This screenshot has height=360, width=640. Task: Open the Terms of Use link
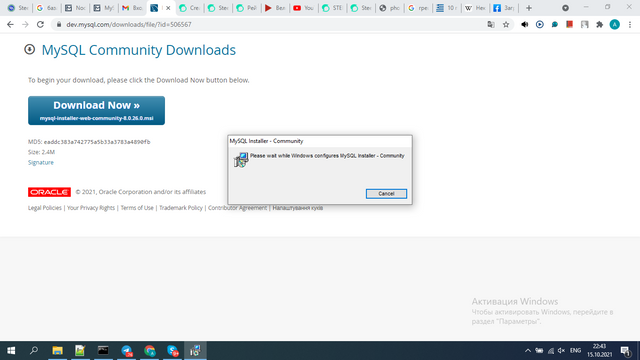pos(137,208)
